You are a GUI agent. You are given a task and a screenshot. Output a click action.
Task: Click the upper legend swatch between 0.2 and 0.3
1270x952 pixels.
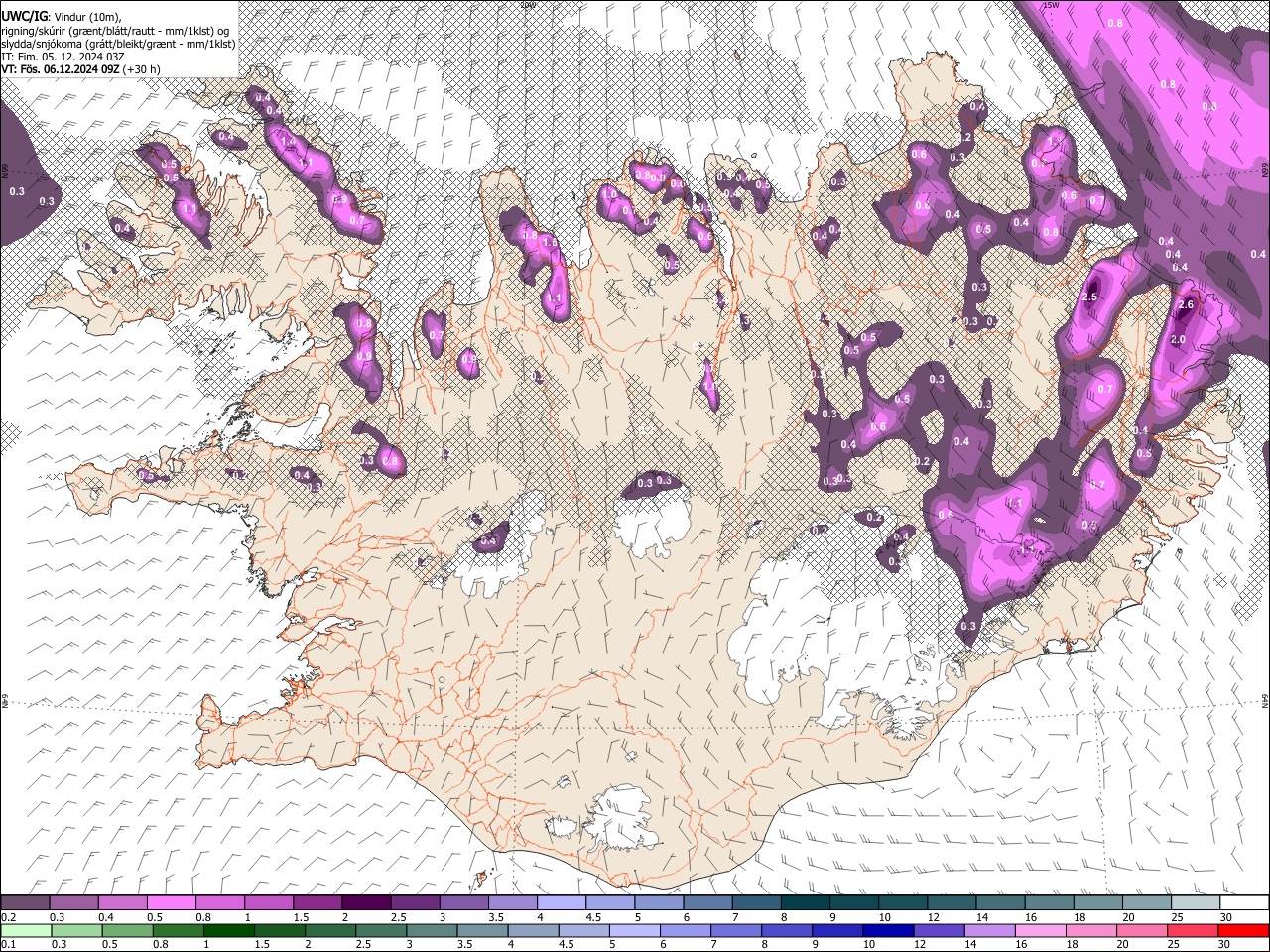[x=26, y=903]
